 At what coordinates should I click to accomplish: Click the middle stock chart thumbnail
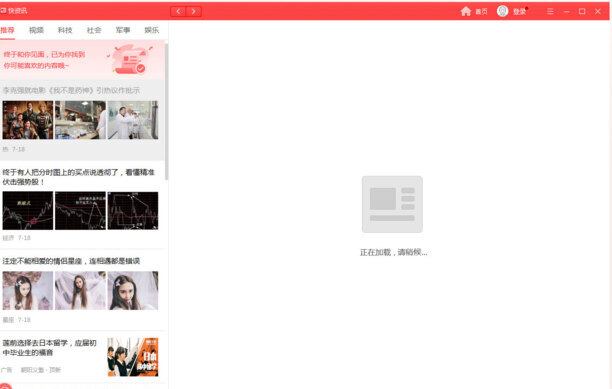[80, 211]
